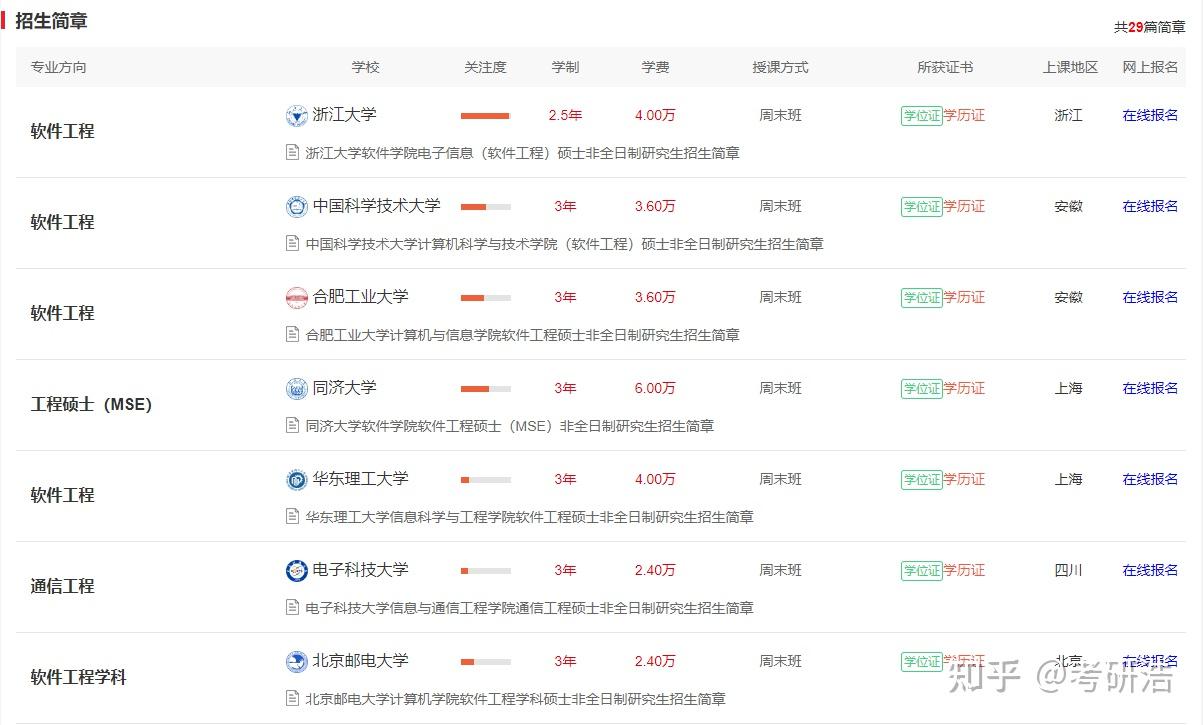Click 在线报名 for 浙江大学
The width and height of the screenshot is (1203, 725).
click(1150, 115)
